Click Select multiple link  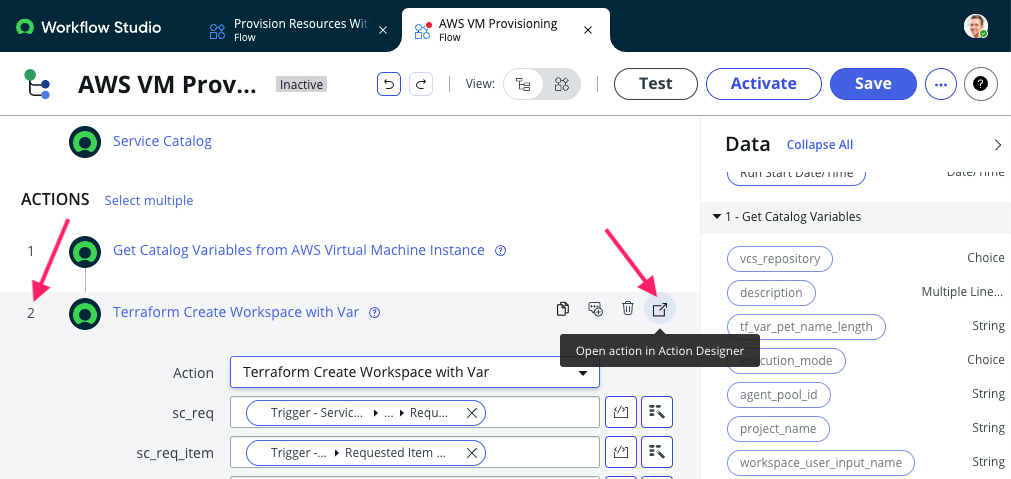149,200
